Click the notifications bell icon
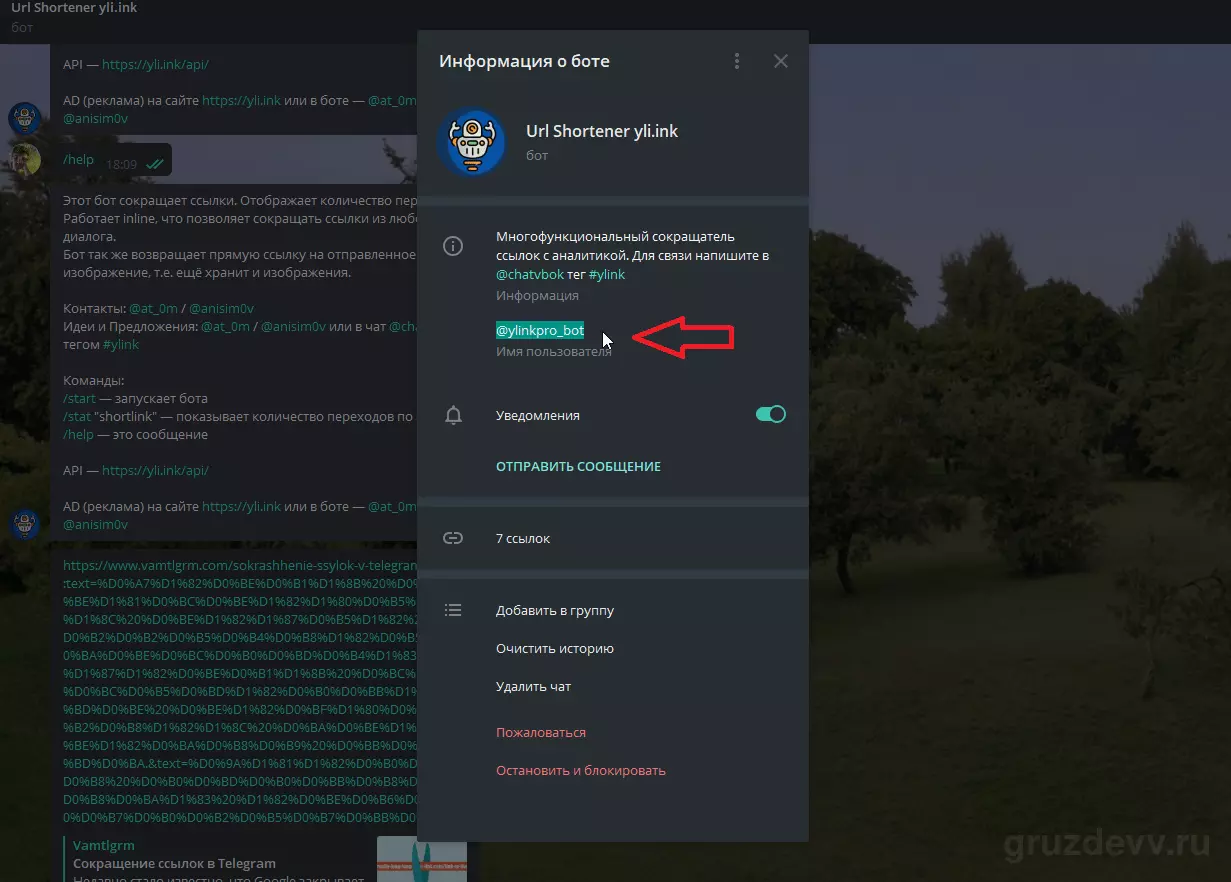This screenshot has width=1231, height=882. 453,415
